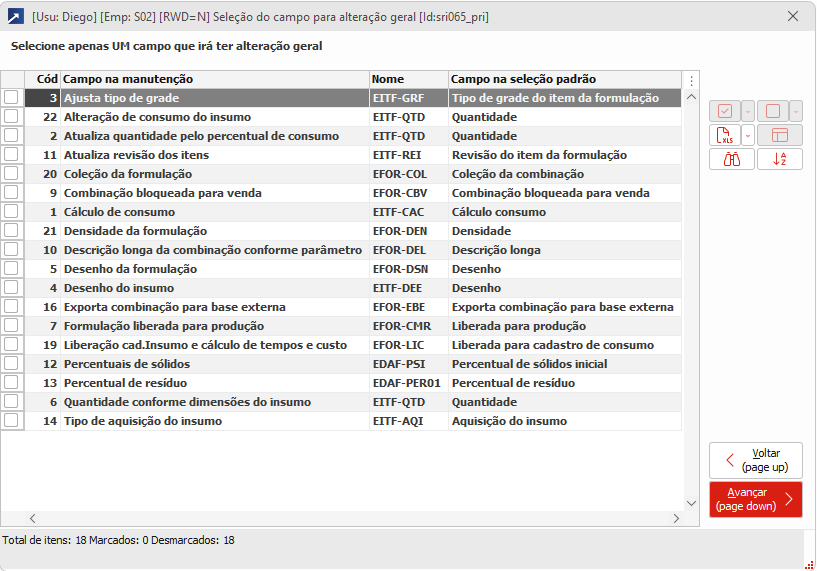This screenshot has width=817, height=571.
Task: Click the Percentual de sólidos inicial cell
Action: tap(565, 364)
